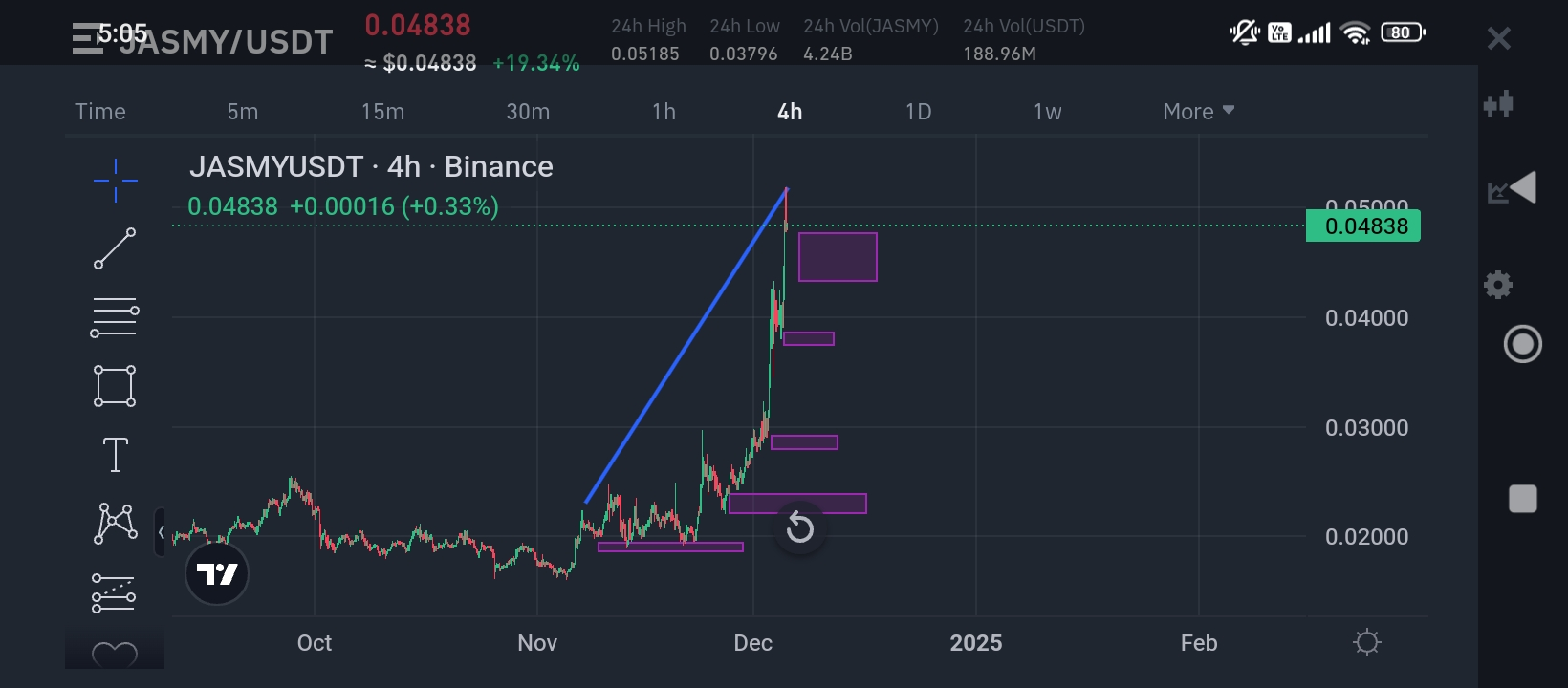Tap the record button on the right

1522,343
